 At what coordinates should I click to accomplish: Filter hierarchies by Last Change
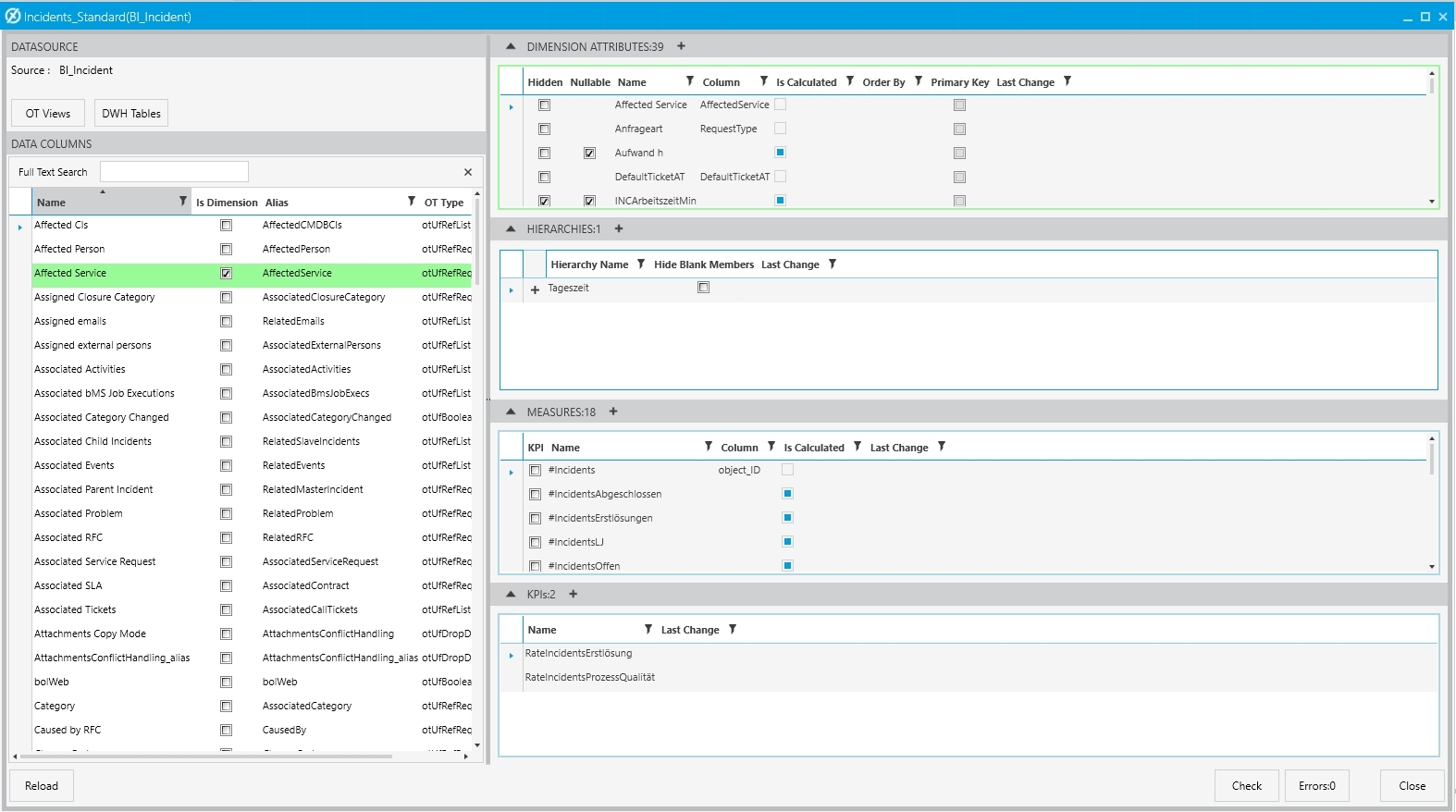coord(833,264)
